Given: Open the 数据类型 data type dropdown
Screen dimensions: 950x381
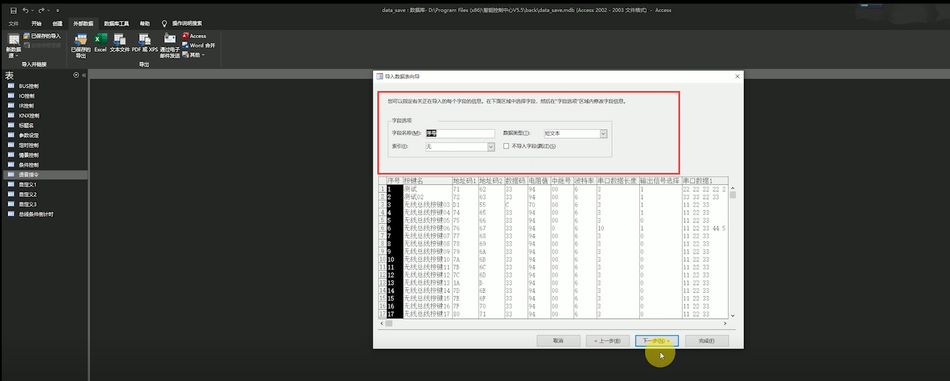Looking at the screenshot, I should pos(603,133).
